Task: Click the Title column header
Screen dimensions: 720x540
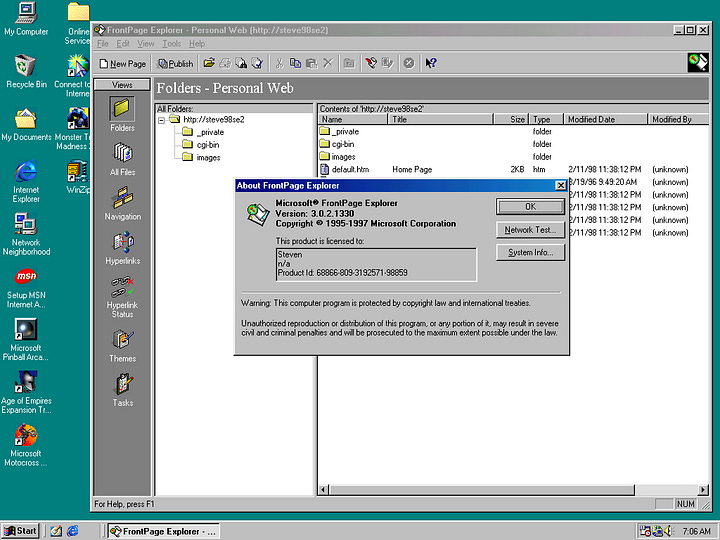Action: point(440,119)
